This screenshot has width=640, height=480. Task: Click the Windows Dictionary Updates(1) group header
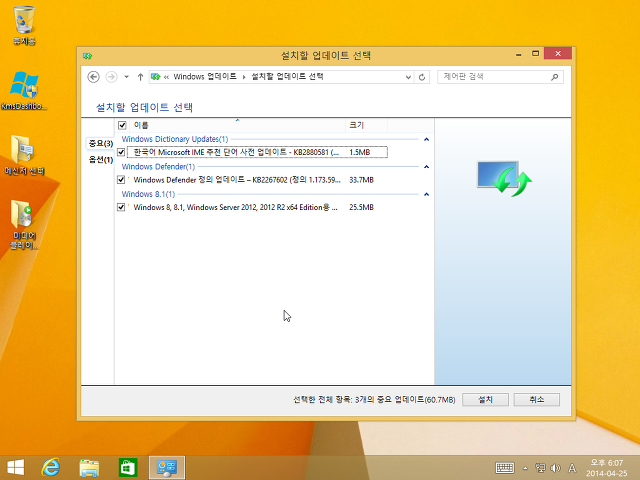click(175, 139)
